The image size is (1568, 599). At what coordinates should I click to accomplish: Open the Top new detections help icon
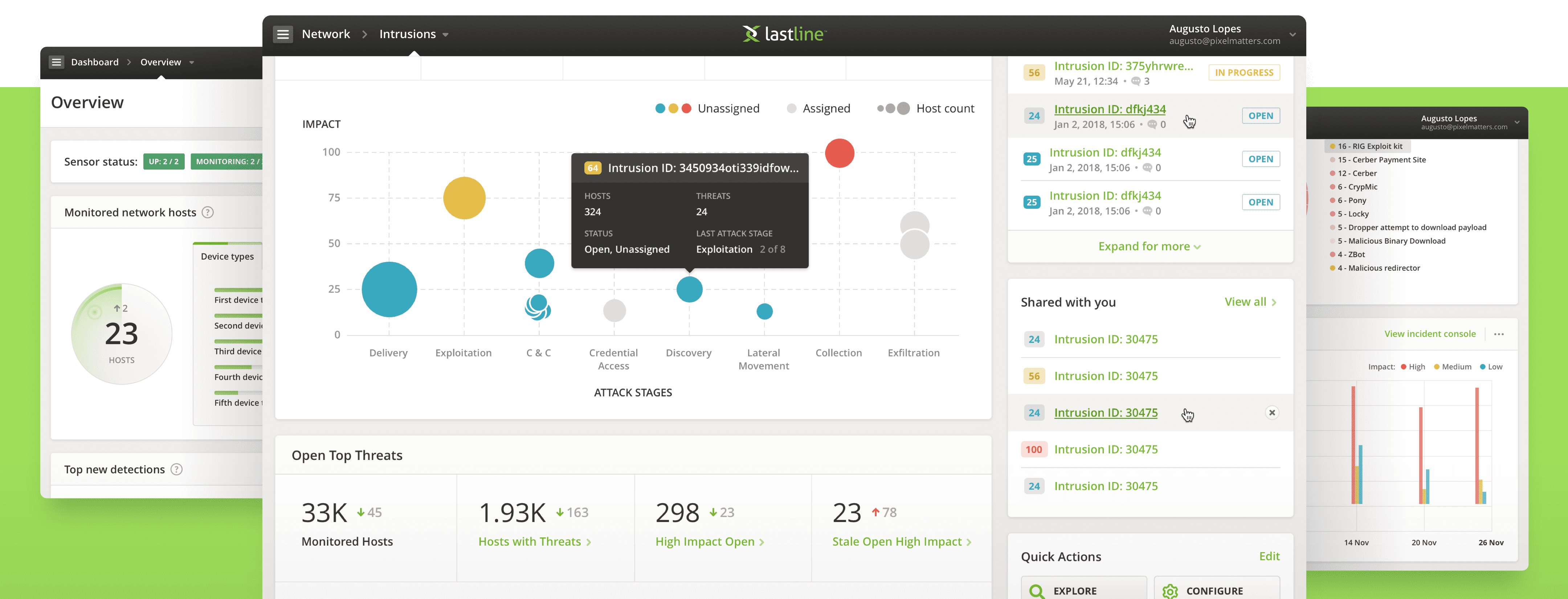coord(177,469)
